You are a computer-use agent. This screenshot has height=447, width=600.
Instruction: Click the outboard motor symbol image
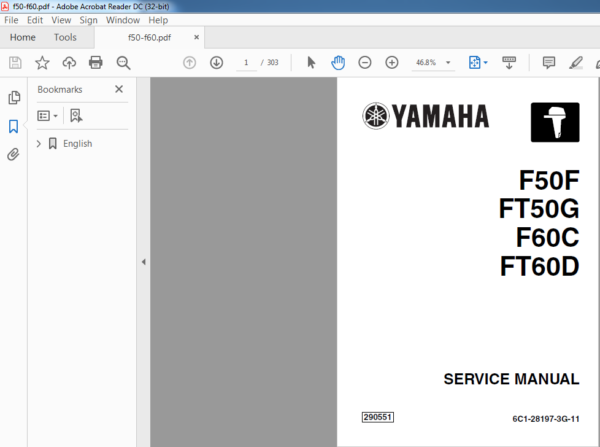coord(555,122)
